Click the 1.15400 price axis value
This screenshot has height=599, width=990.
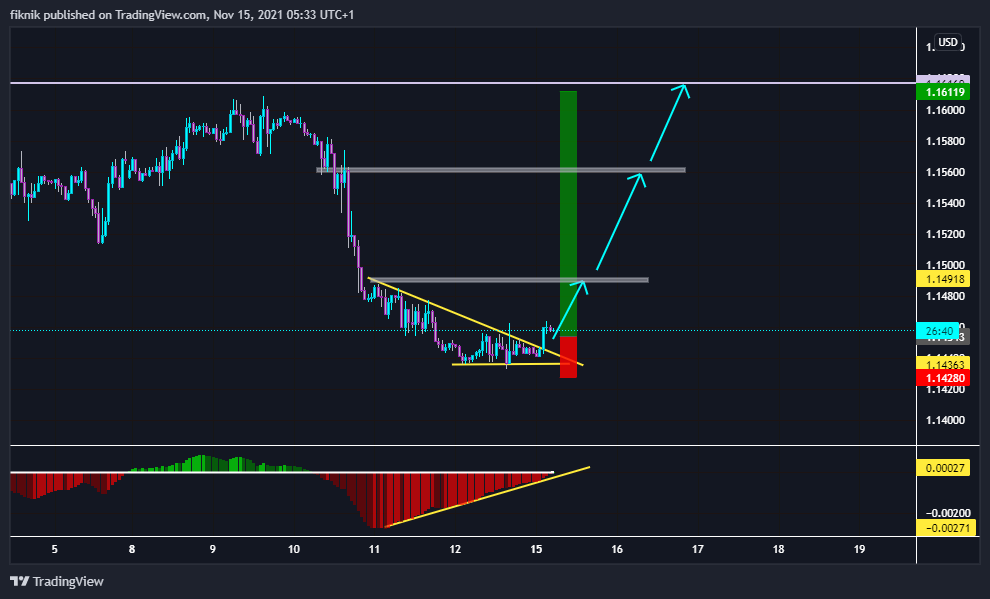(x=945, y=203)
